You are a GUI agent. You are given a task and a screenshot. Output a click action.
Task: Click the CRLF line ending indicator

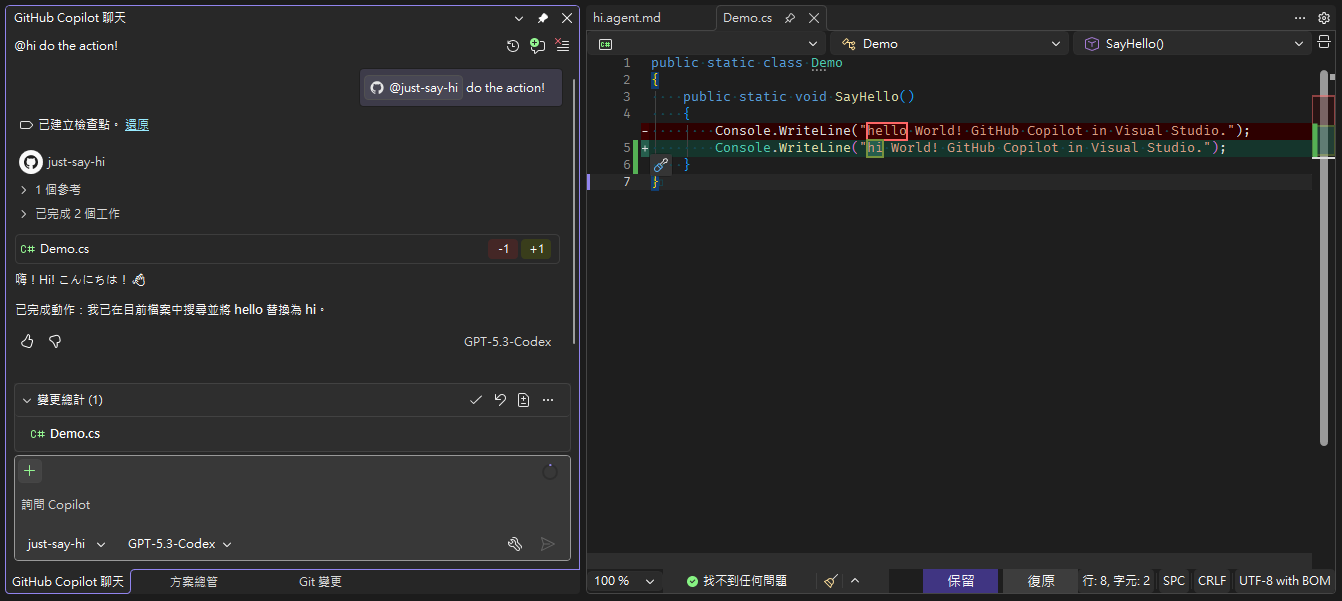click(x=1212, y=581)
